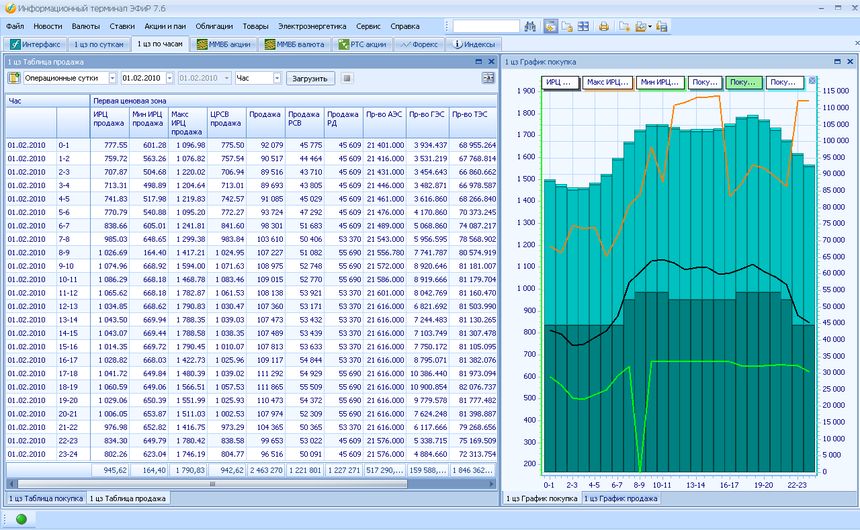This screenshot has height=530, width=860.
Task: Click the panel options icon above table
Action: (x=488, y=78)
